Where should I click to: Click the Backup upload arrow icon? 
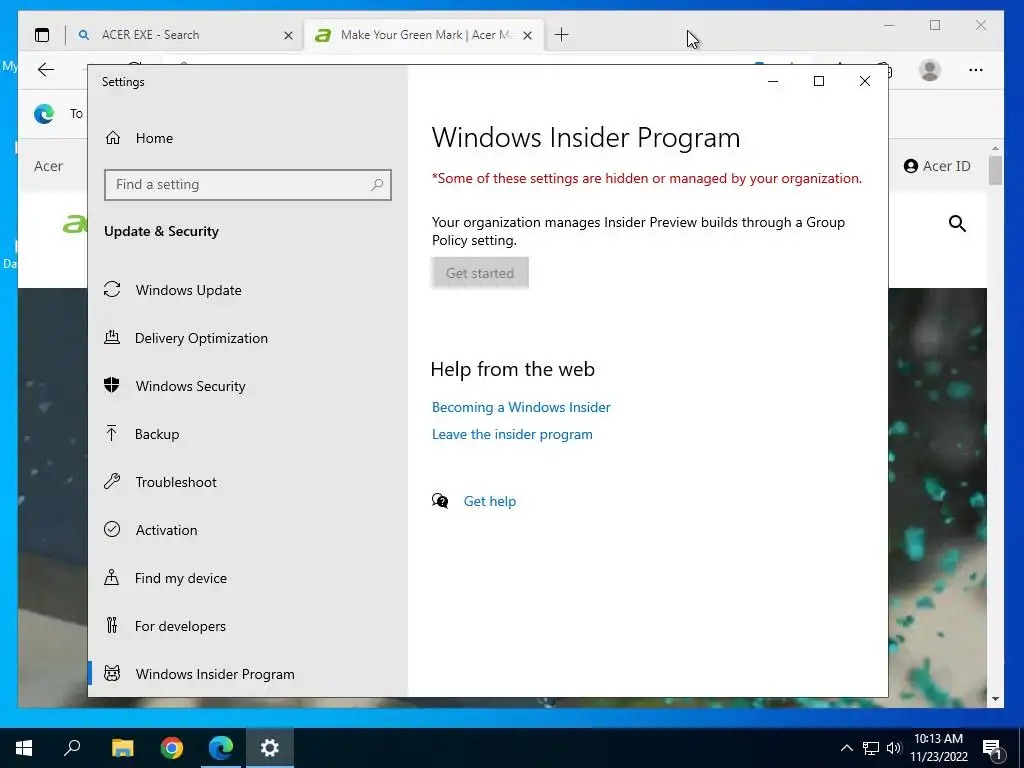[x=112, y=433]
